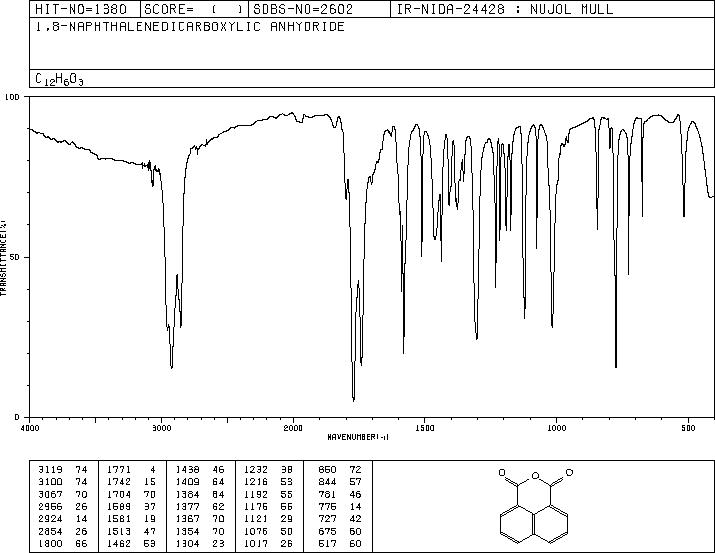This screenshot has width=715, height=553.
Task: Click the 1500 x-axis tick label
Action: tap(425, 428)
